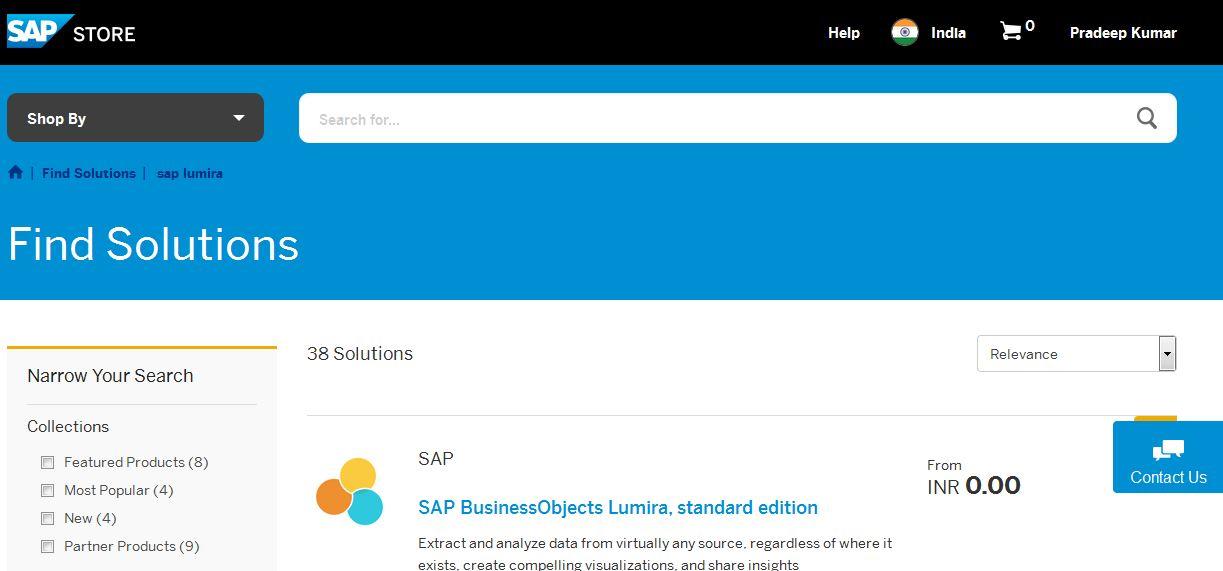Click the magnifying glass search icon
Image resolution: width=1223 pixels, height=571 pixels.
pos(1146,119)
